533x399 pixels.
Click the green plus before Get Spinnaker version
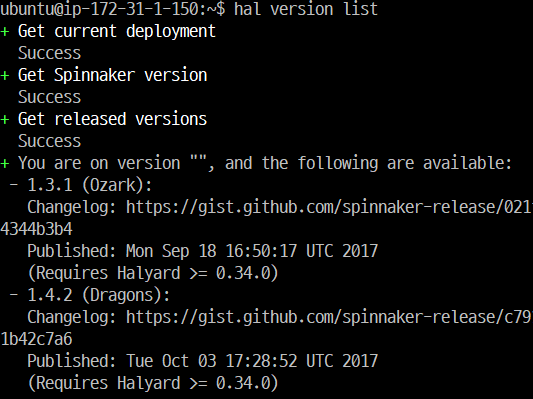click(5, 76)
